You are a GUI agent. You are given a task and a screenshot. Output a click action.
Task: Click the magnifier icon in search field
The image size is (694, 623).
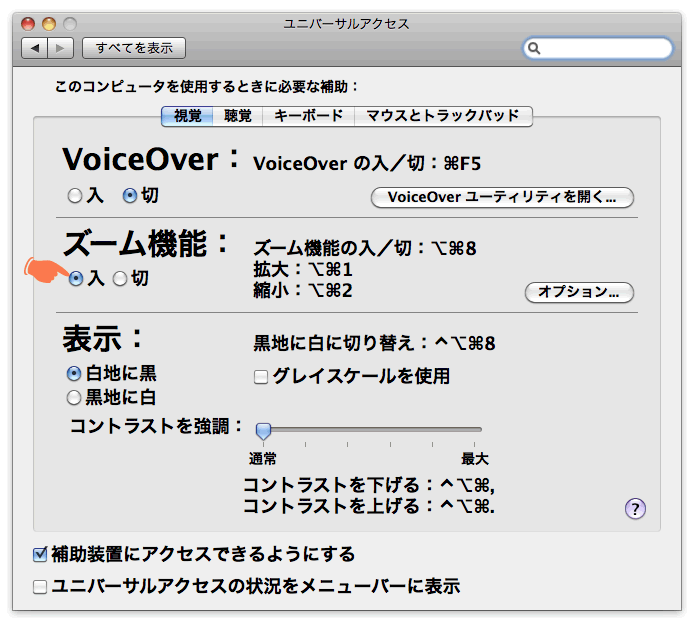coord(534,48)
